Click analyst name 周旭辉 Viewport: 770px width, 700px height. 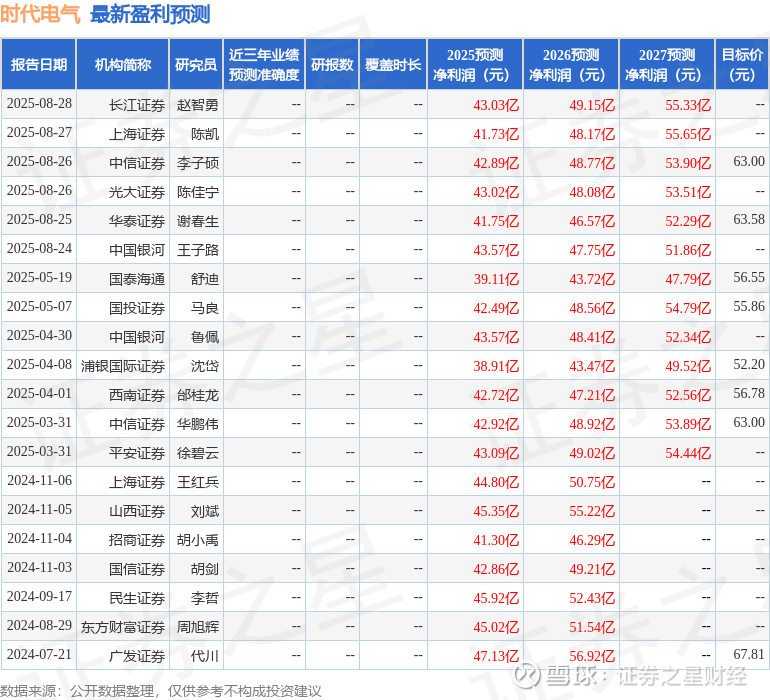point(197,627)
